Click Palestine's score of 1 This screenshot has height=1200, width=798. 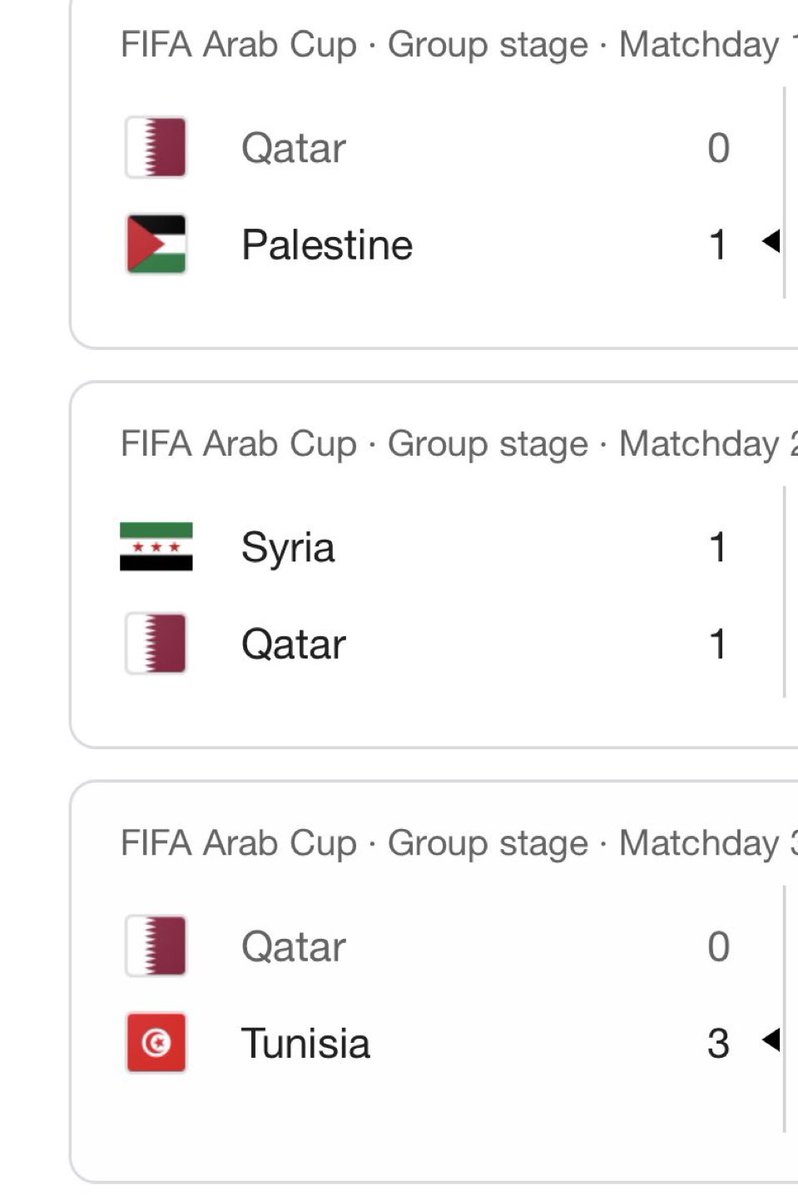(718, 244)
